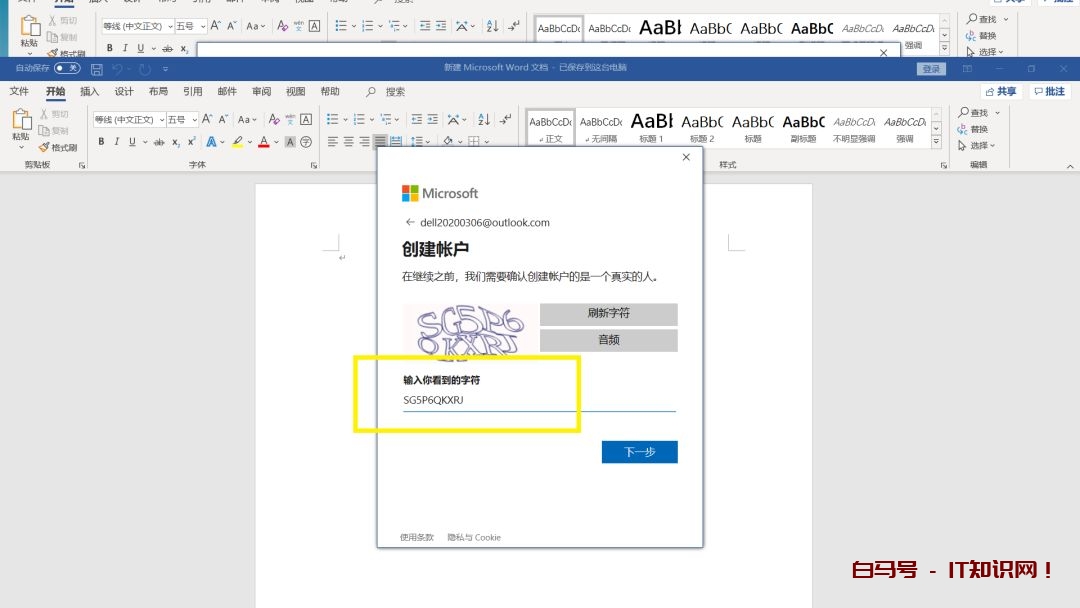The width and height of the screenshot is (1080, 608).
Task: Click the font color red A swatch
Action: point(264,142)
